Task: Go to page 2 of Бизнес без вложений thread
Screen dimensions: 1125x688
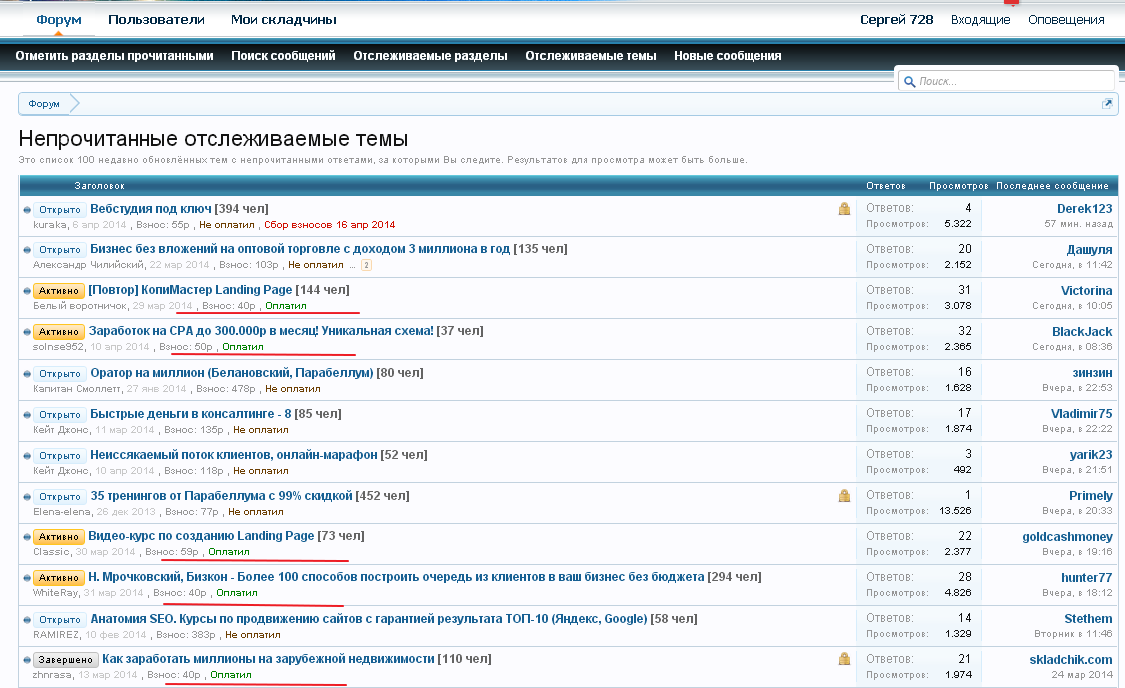Action: click(x=366, y=265)
